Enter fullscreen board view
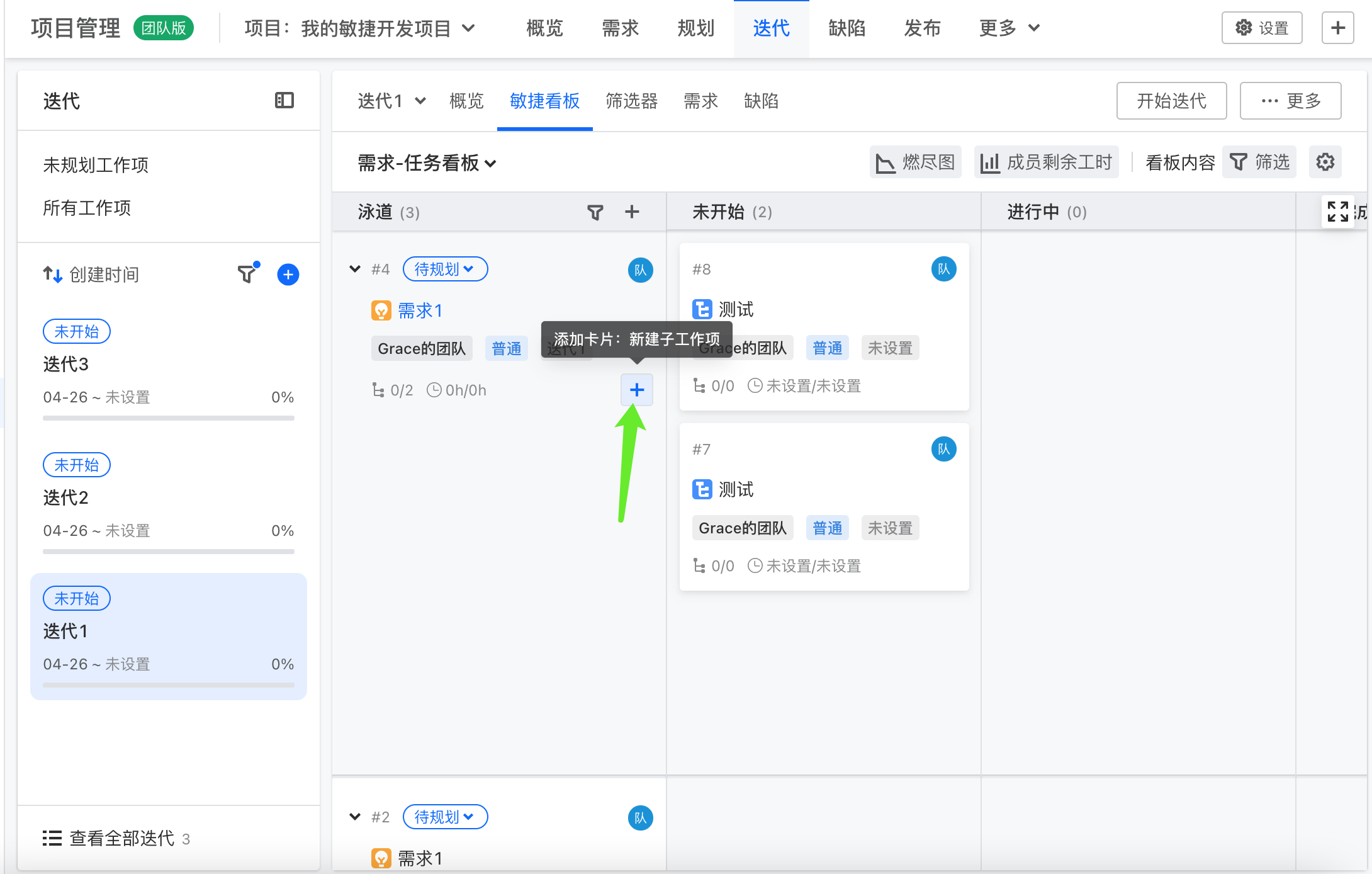The width and height of the screenshot is (1372, 874). (x=1337, y=212)
